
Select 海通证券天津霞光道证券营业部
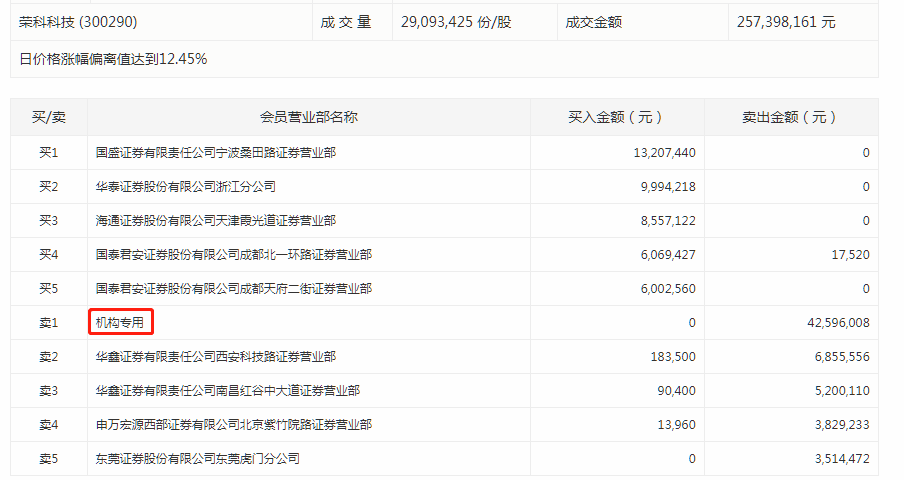pos(215,221)
